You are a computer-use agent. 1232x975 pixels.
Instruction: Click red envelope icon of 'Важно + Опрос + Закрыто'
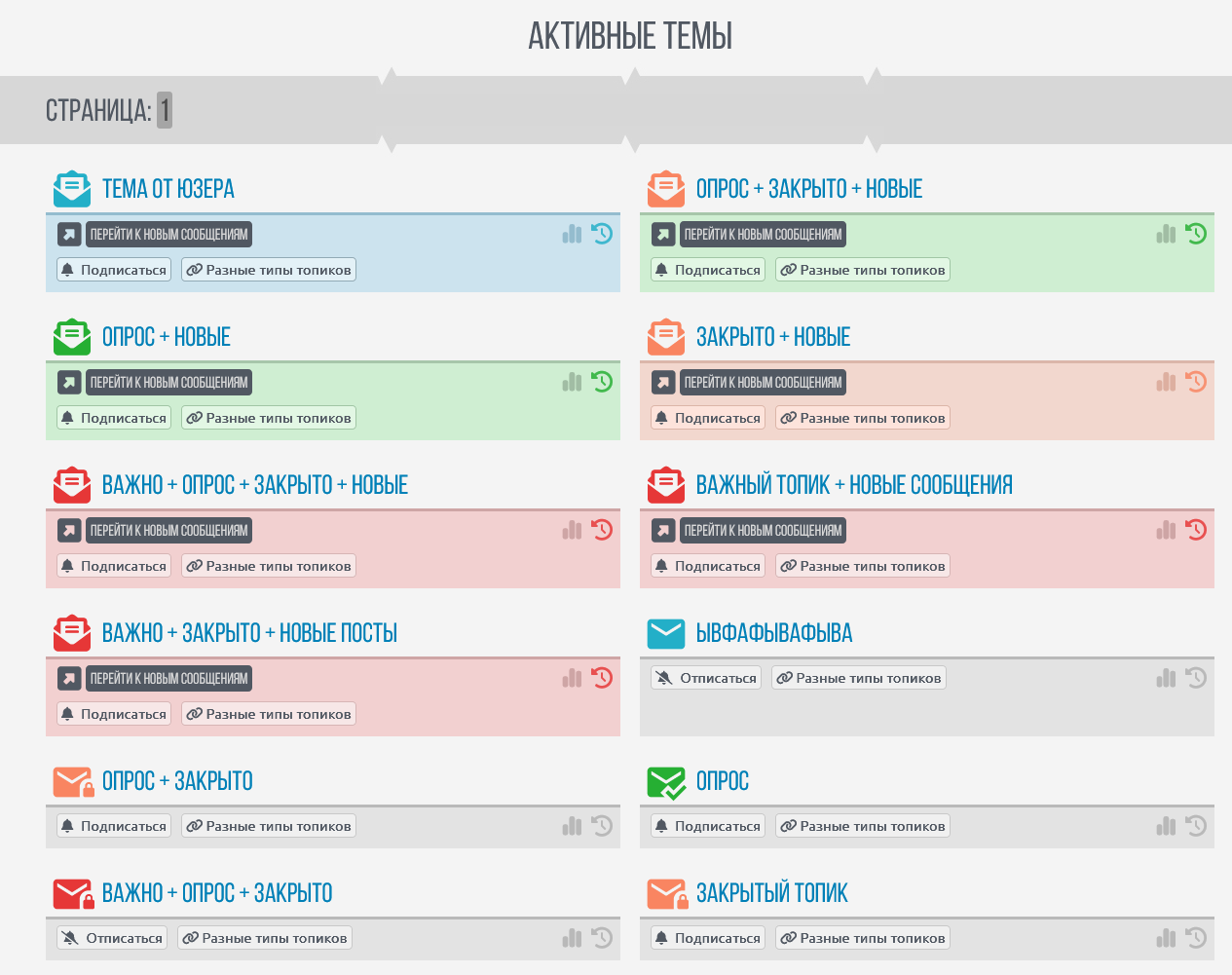click(x=73, y=893)
